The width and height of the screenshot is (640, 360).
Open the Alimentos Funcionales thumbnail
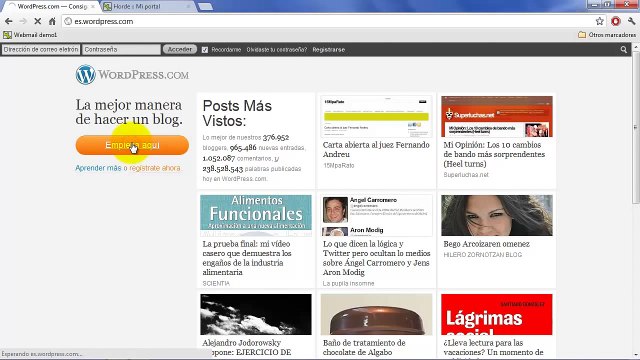click(256, 215)
